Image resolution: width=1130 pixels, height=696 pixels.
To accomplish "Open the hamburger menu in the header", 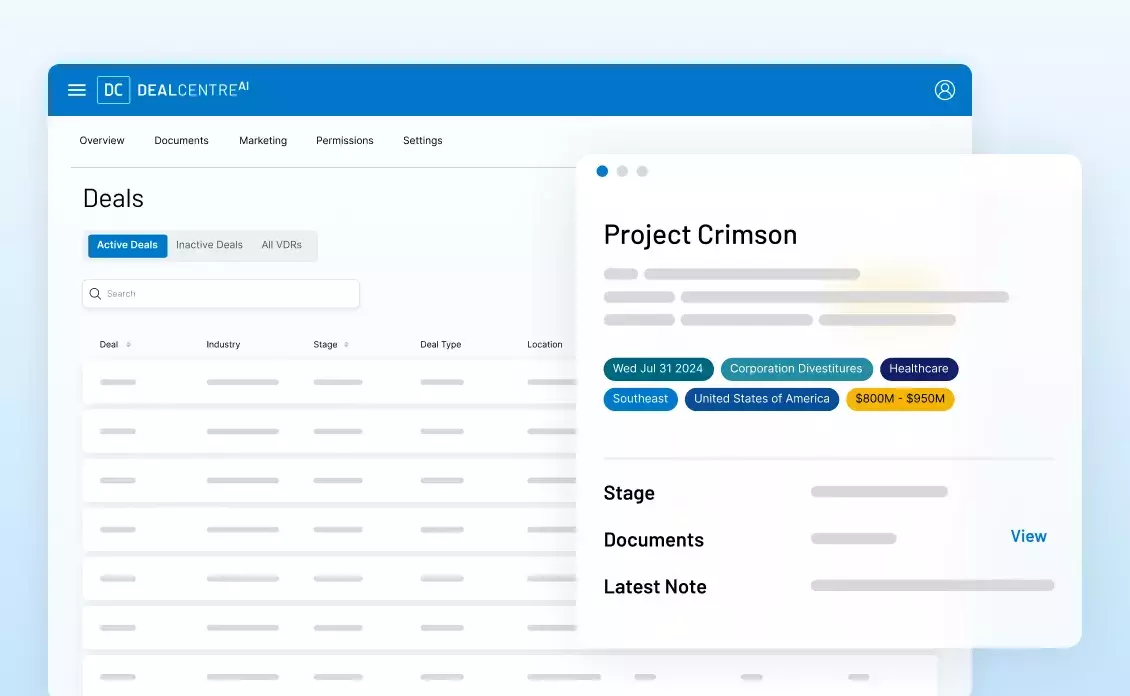I will [76, 90].
